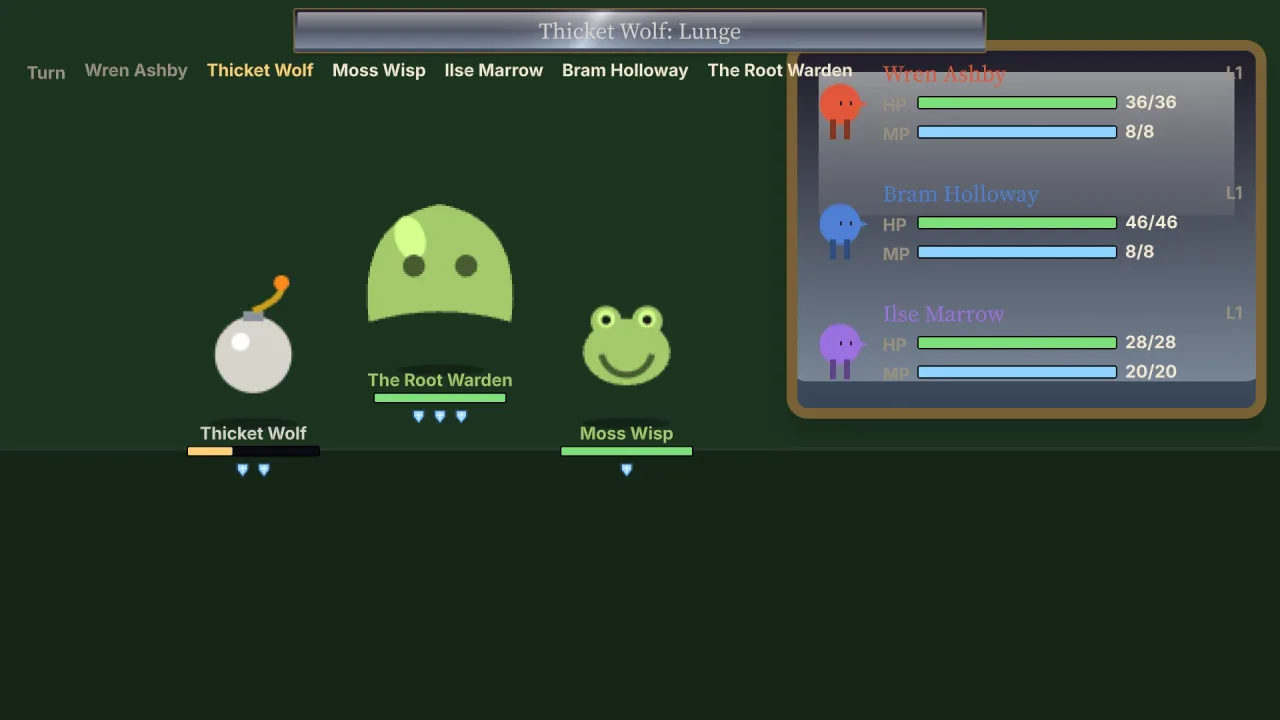The width and height of the screenshot is (1280, 720).
Task: Click the single action gem under Moss Wisp
Action: click(627, 469)
